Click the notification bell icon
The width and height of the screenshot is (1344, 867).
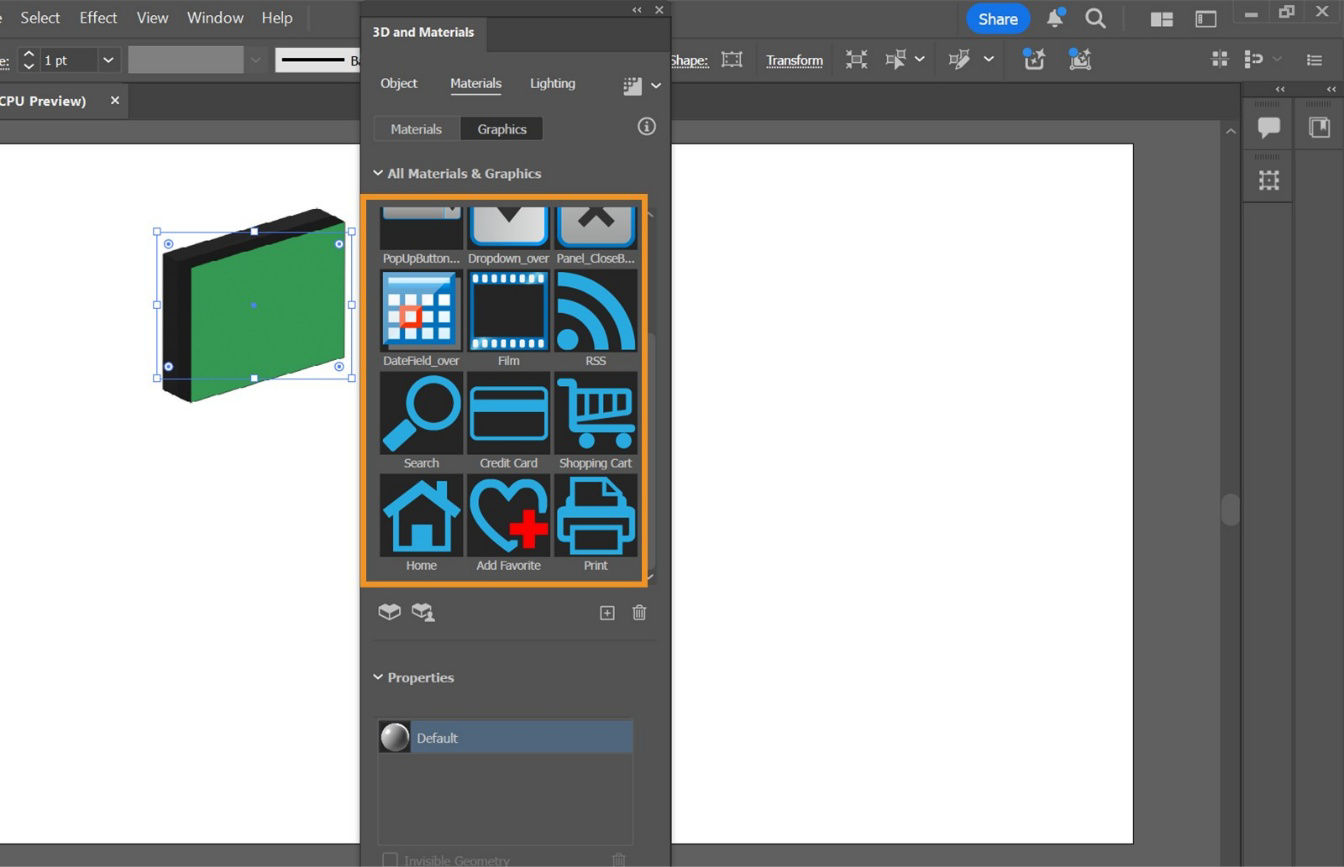[x=1055, y=17]
